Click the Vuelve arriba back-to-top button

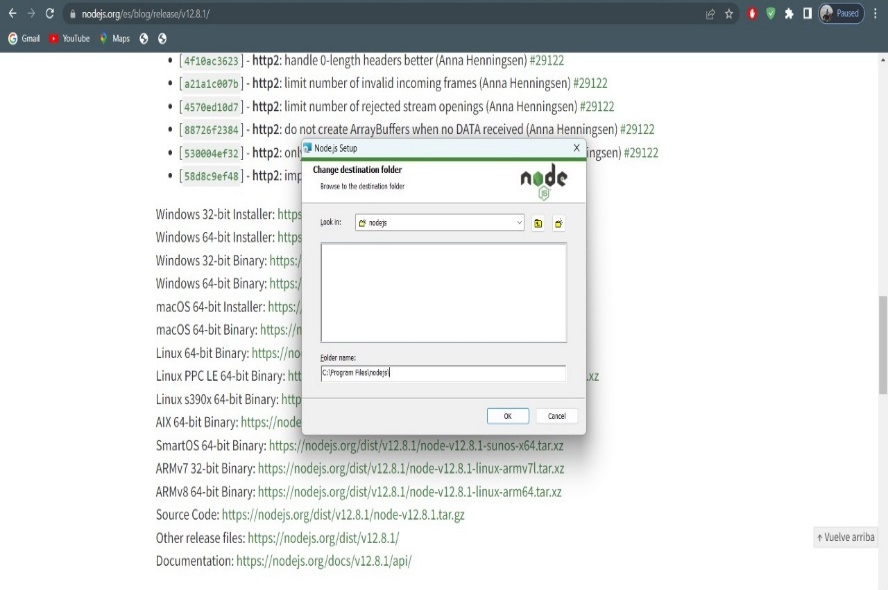tap(845, 537)
